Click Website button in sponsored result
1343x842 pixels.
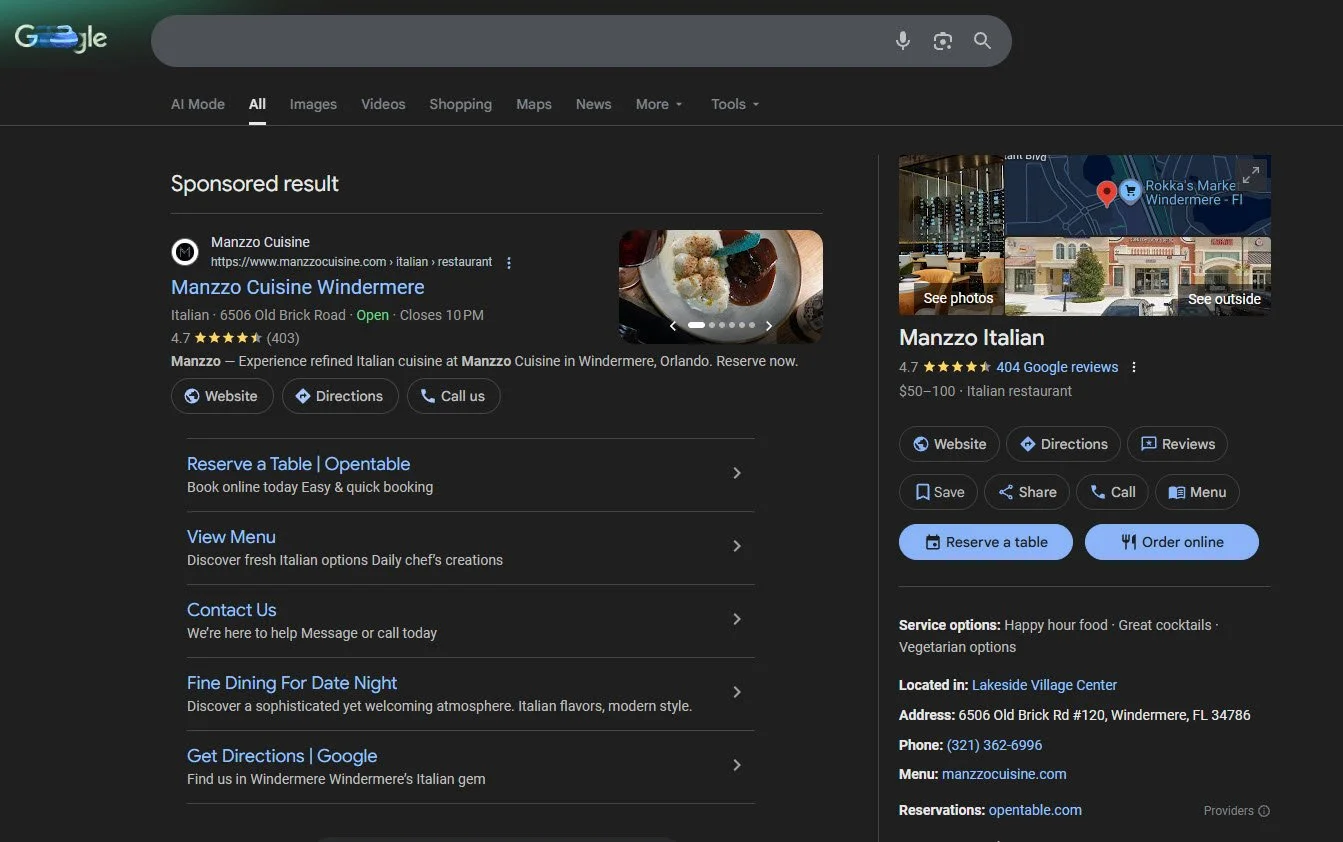(x=222, y=396)
